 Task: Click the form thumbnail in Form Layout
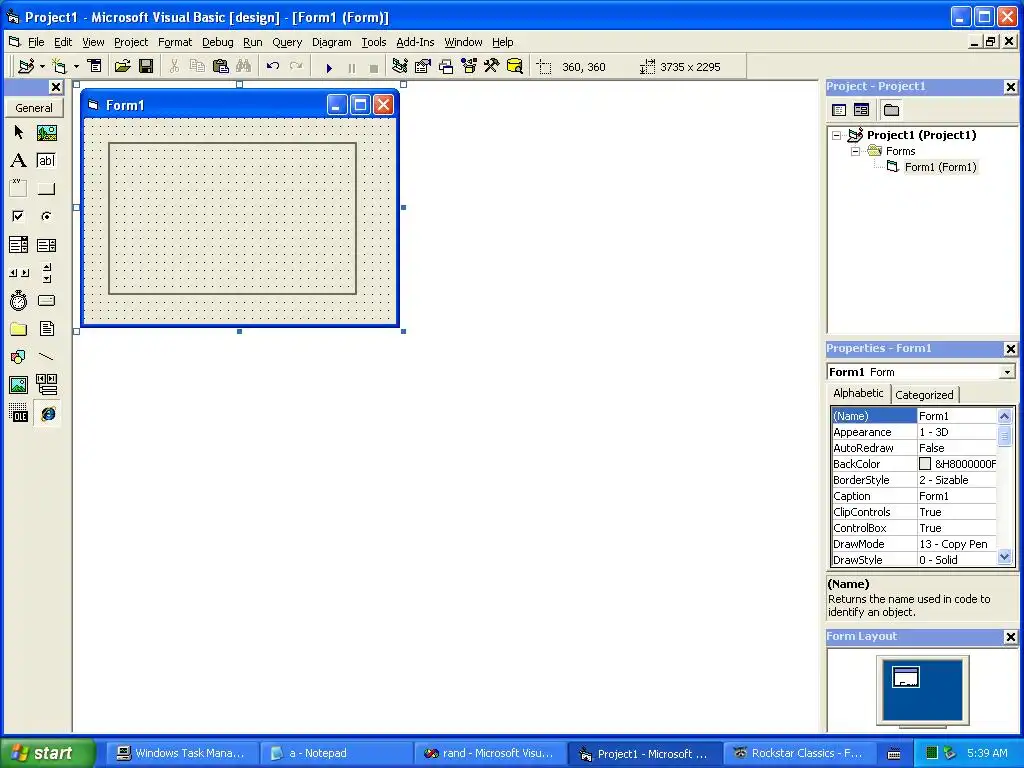coord(906,677)
